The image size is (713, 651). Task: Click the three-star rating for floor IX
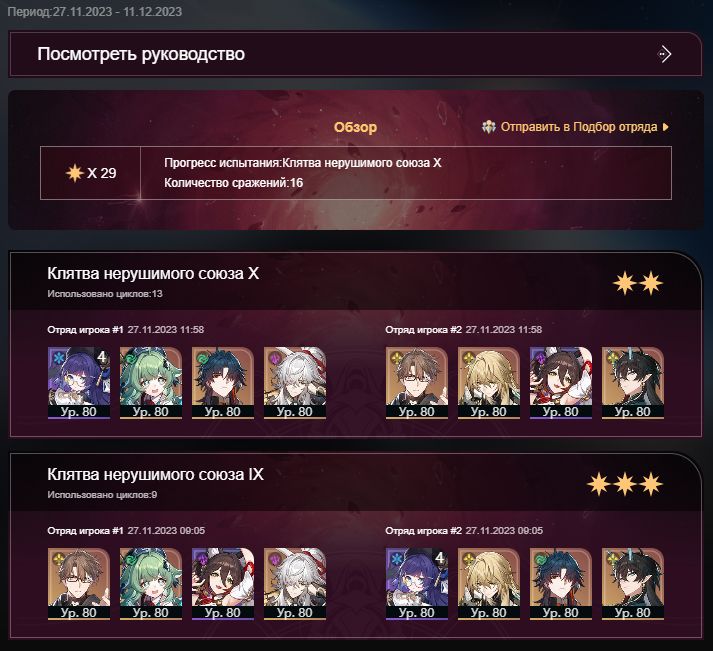[x=625, y=484]
